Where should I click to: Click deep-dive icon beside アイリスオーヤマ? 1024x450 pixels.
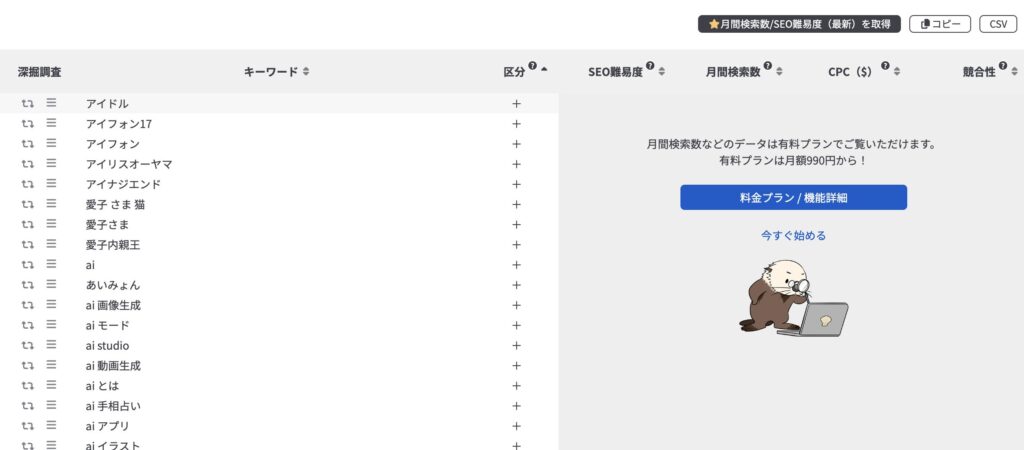tap(28, 164)
